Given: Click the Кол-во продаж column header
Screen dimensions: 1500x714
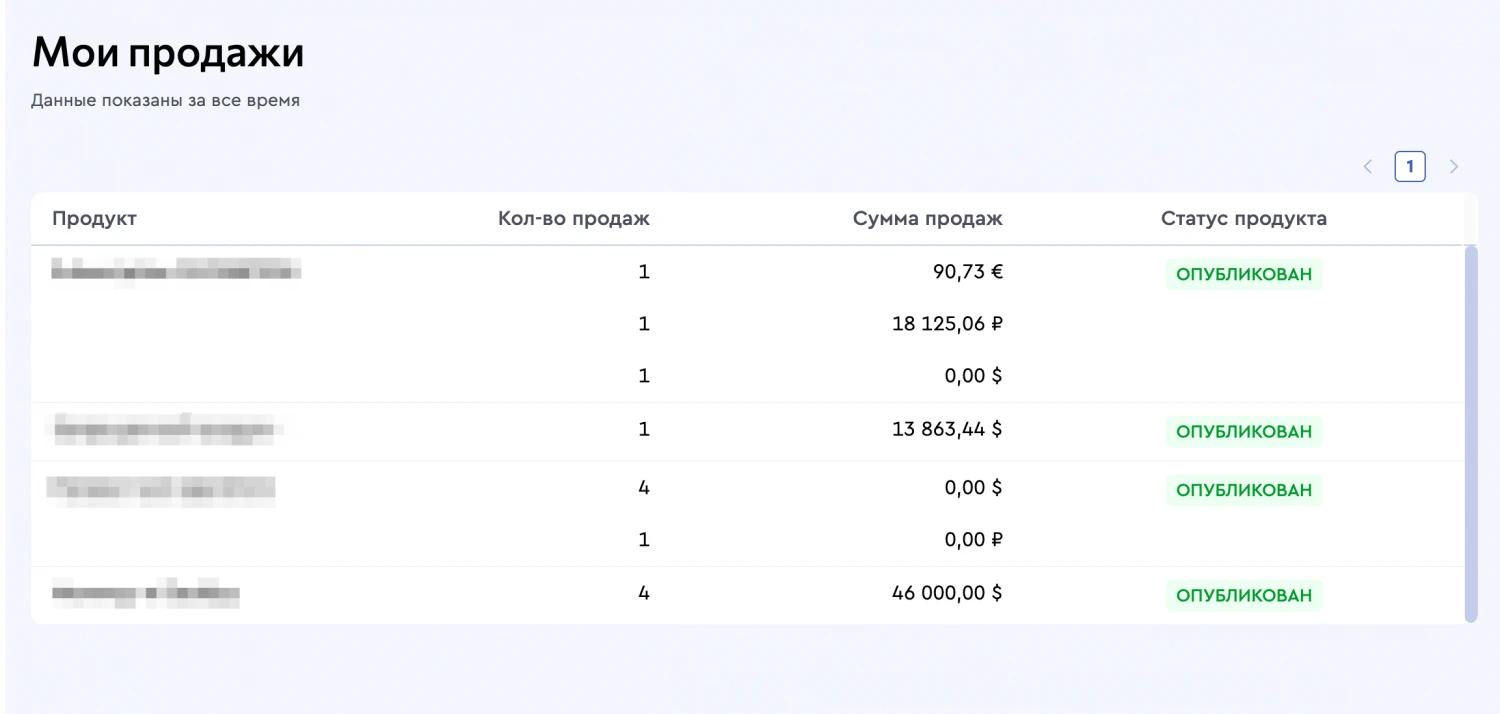Looking at the screenshot, I should tap(573, 219).
